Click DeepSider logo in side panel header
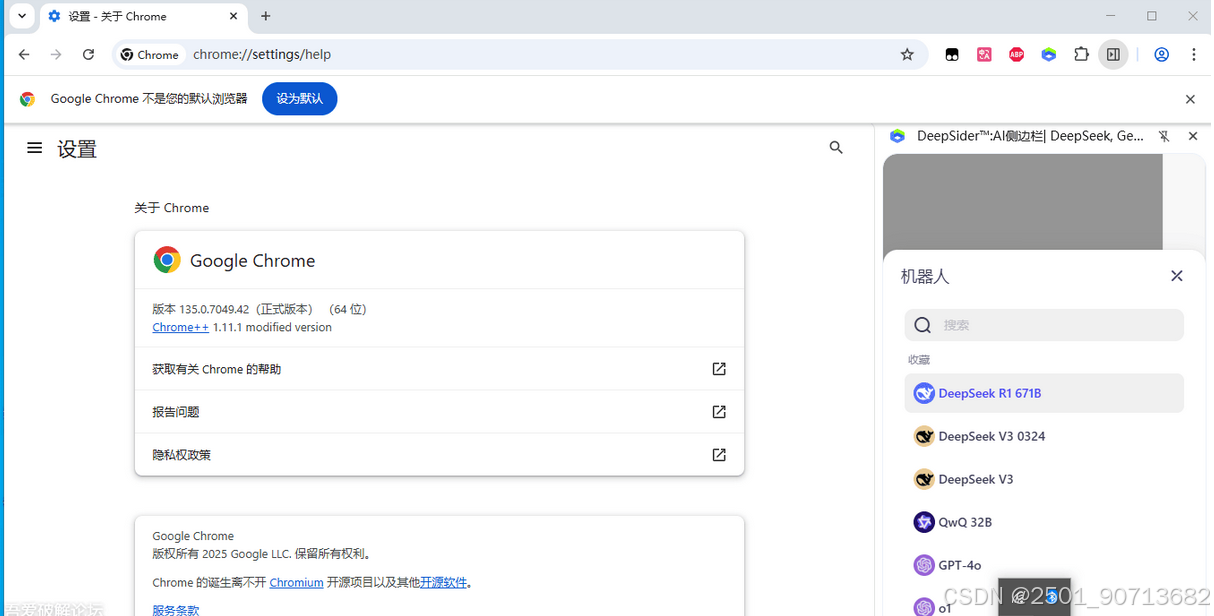 click(897, 136)
